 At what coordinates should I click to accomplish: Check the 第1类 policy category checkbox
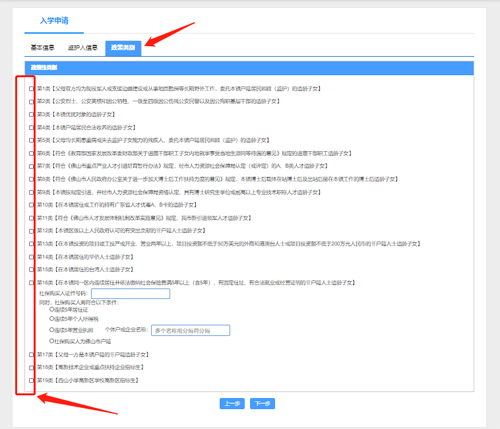31,89
